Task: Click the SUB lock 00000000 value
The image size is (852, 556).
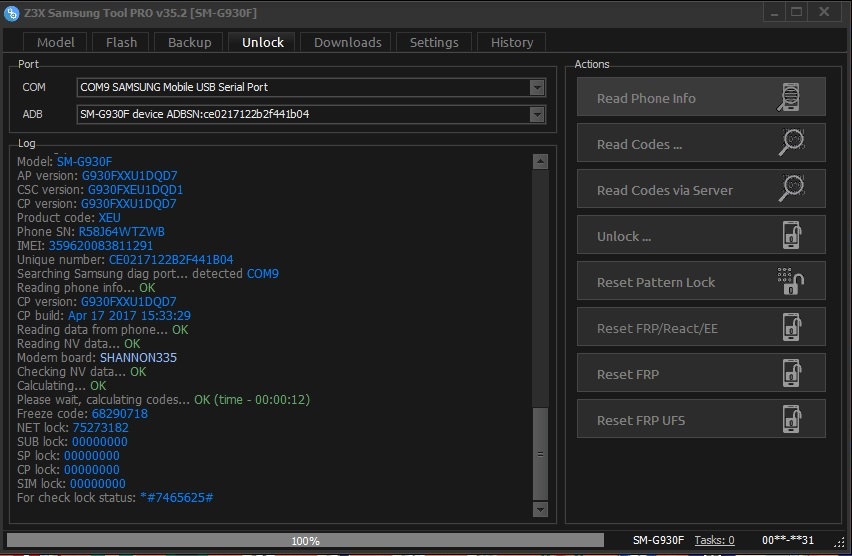Action: (x=100, y=442)
